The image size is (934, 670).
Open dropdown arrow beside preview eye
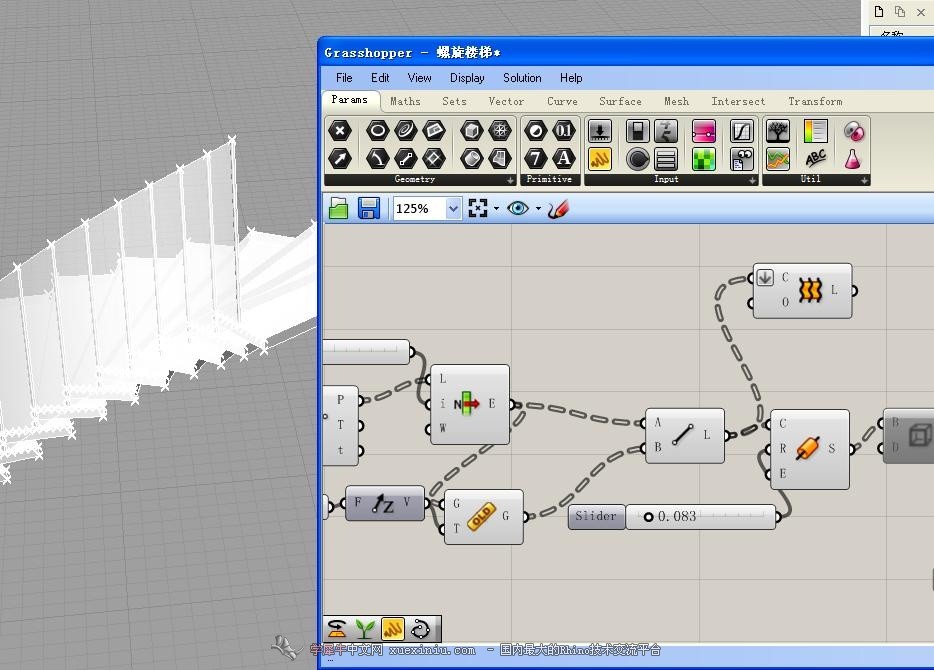click(538, 208)
